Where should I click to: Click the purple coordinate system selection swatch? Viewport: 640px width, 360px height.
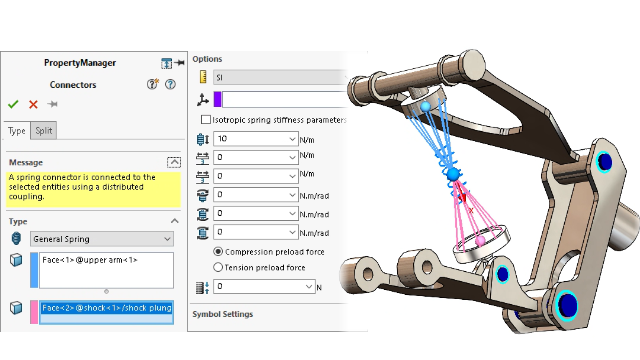tap(218, 100)
